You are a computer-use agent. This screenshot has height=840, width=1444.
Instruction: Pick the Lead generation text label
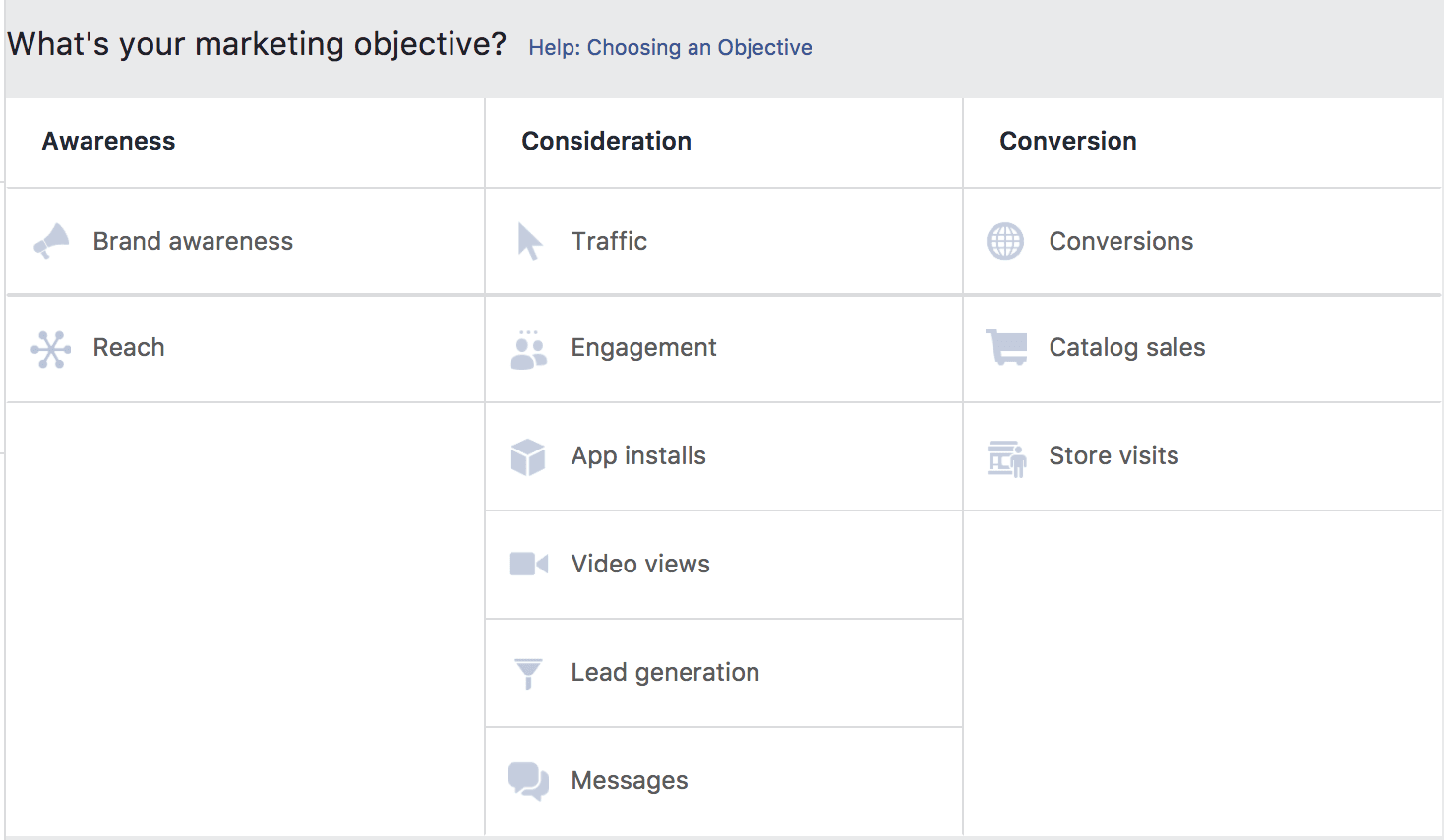coord(665,673)
